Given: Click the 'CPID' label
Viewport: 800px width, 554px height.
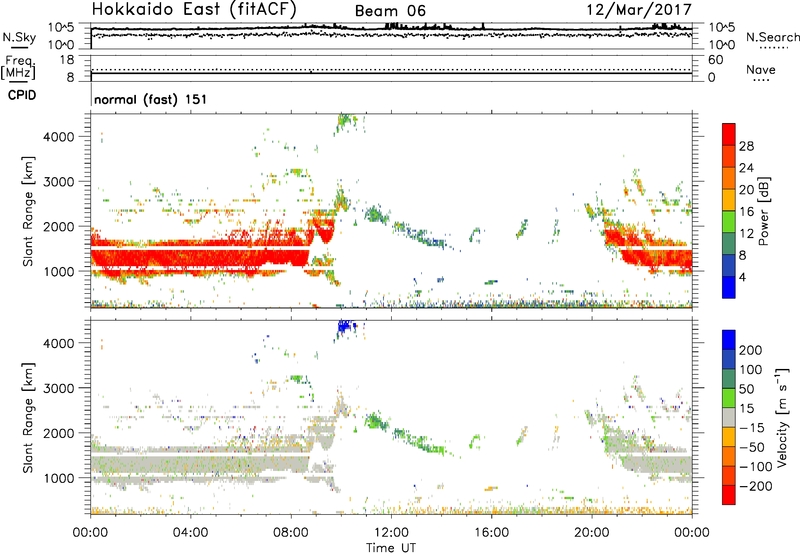Looking at the screenshot, I should (22, 95).
